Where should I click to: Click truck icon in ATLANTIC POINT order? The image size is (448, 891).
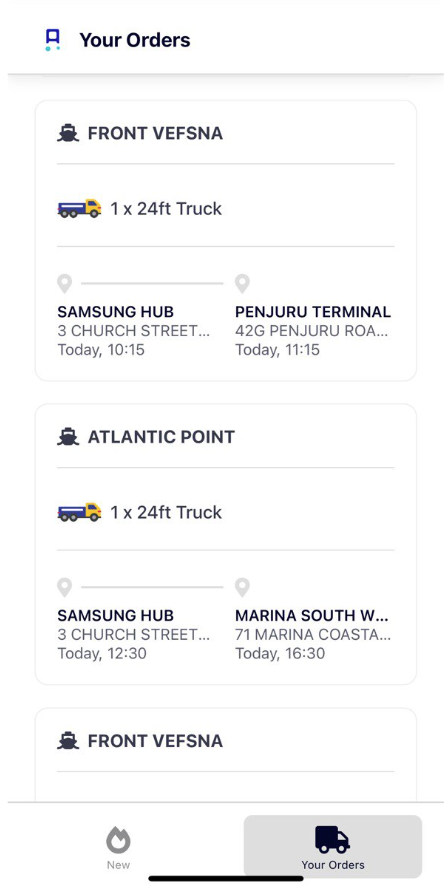pyautogui.click(x=80, y=512)
